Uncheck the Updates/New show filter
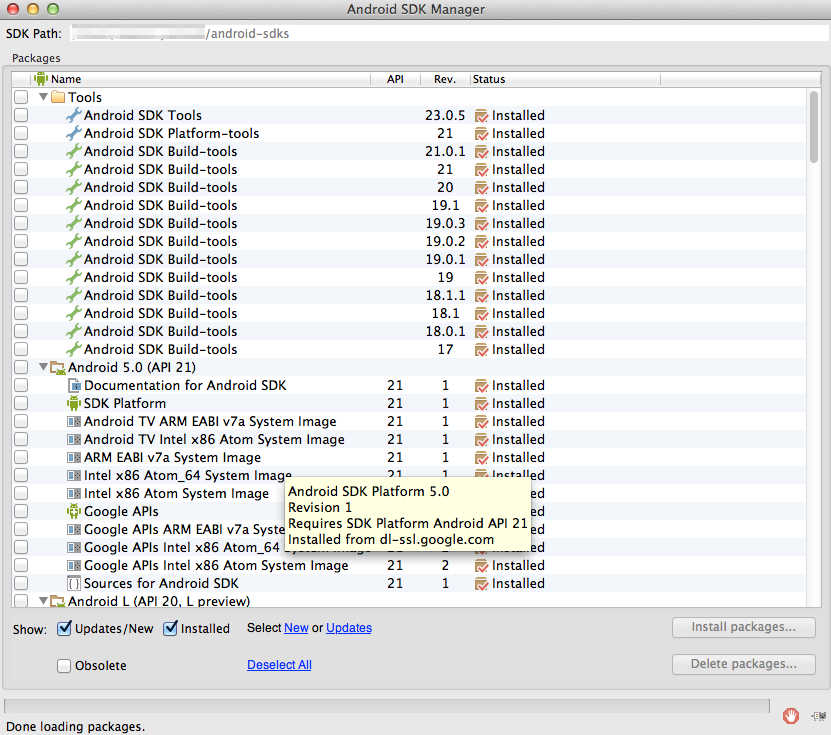The image size is (831, 735). pos(64,628)
